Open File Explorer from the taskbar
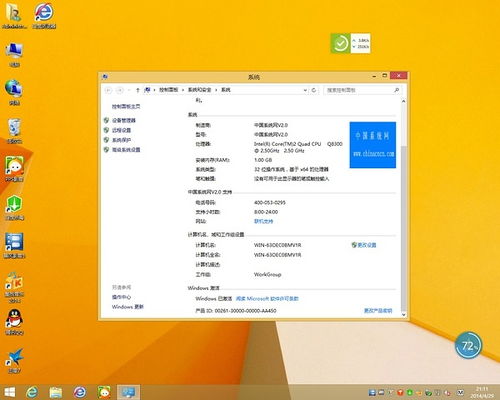Viewport: 500px width, 400px height. tap(56, 392)
